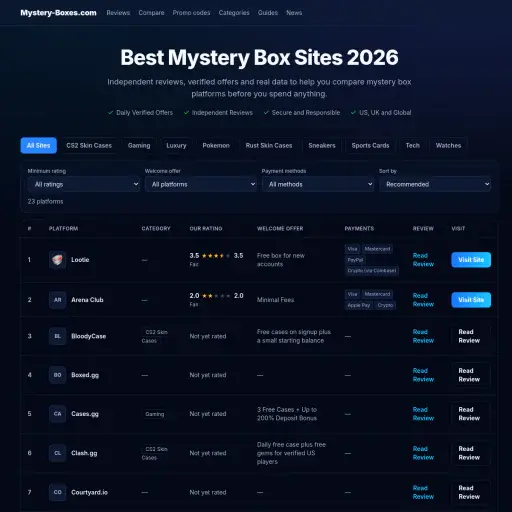Viewport: 512px width, 512px height.
Task: Open BloodyCase's blue Read Review link
Action: pyautogui.click(x=423, y=336)
